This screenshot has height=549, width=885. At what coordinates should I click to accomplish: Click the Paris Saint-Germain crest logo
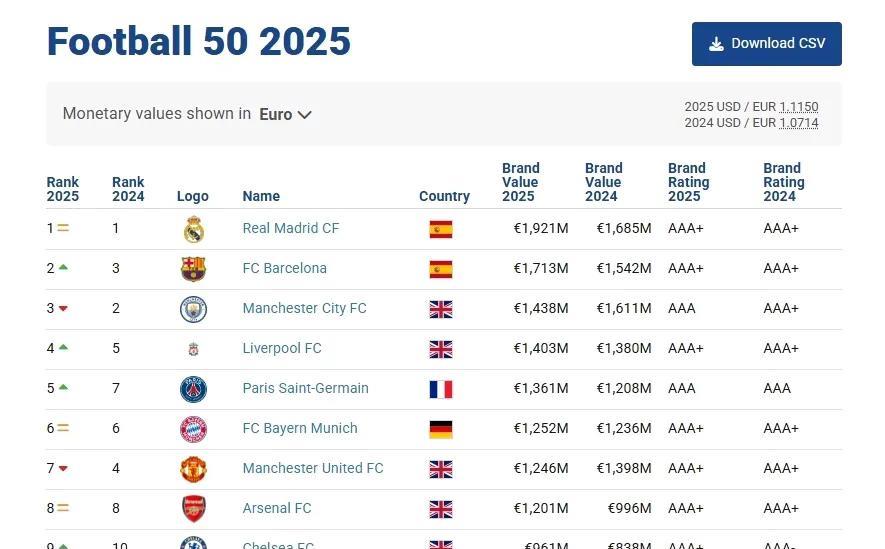193,389
